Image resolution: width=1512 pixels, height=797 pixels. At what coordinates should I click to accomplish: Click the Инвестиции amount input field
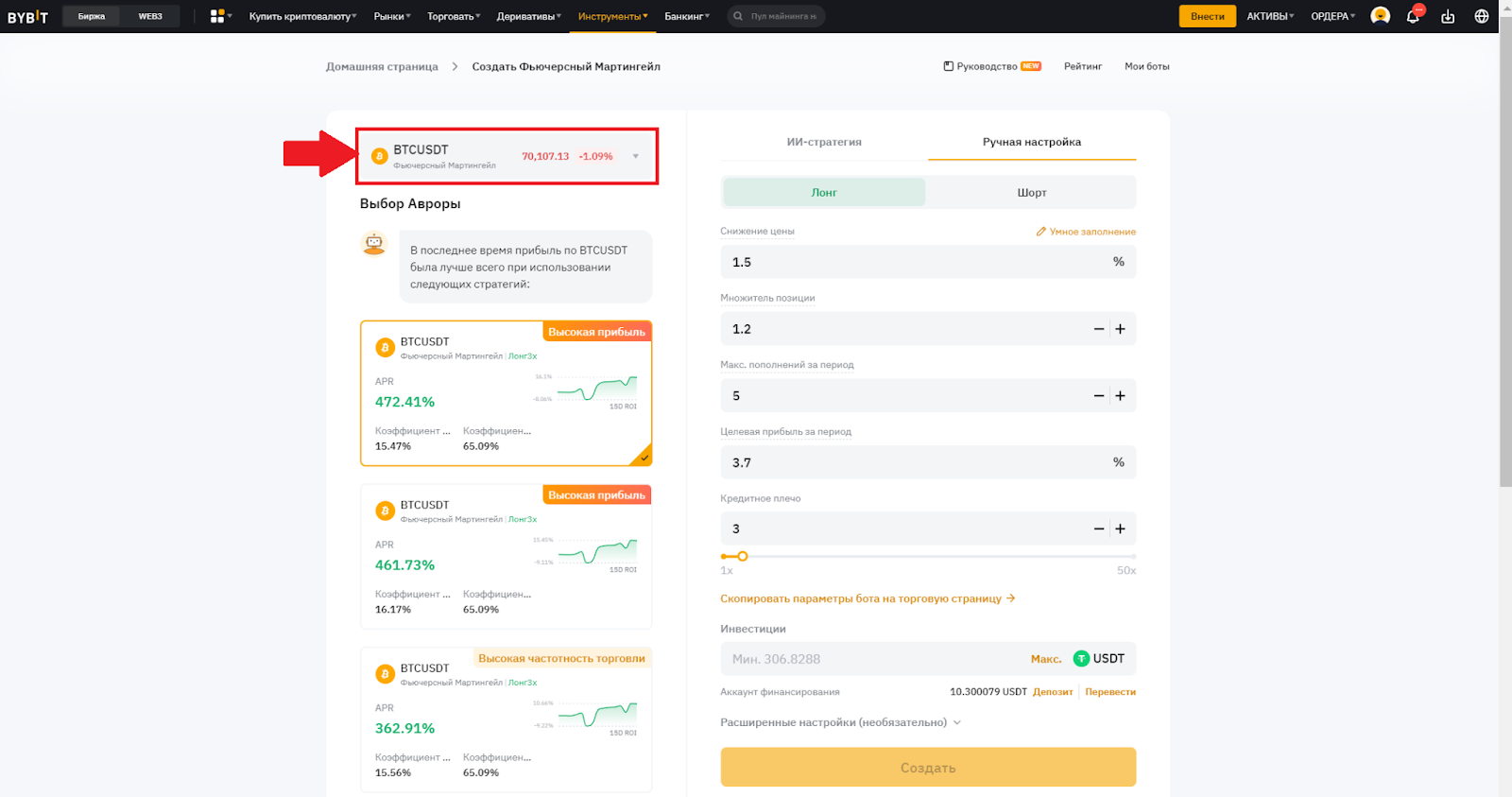tap(869, 659)
